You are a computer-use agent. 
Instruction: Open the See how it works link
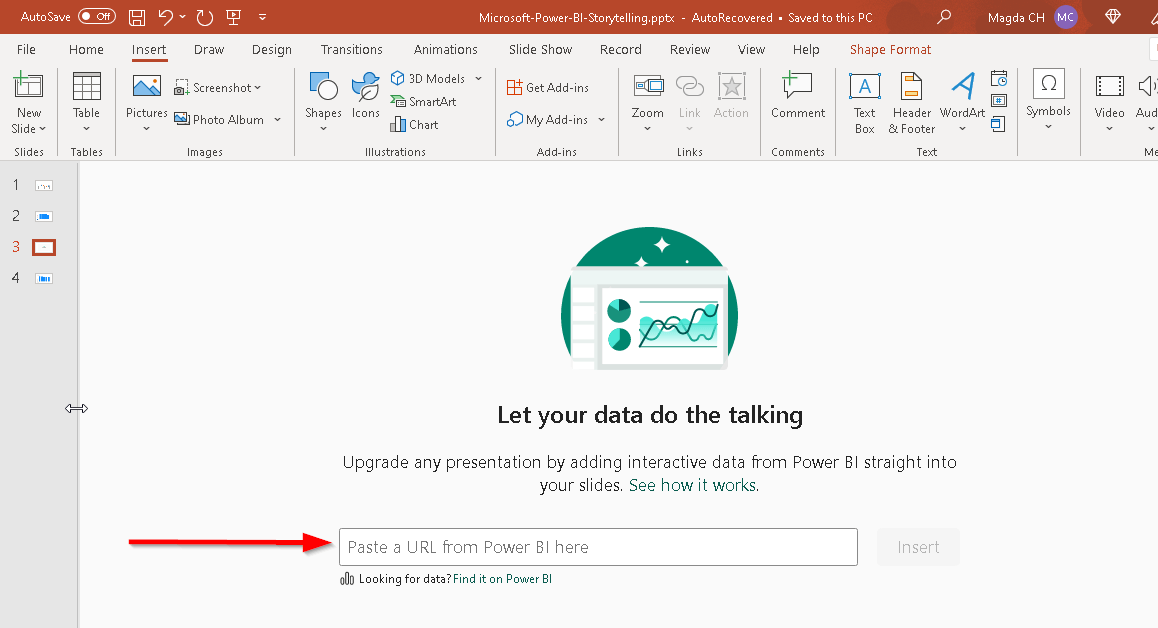click(693, 485)
